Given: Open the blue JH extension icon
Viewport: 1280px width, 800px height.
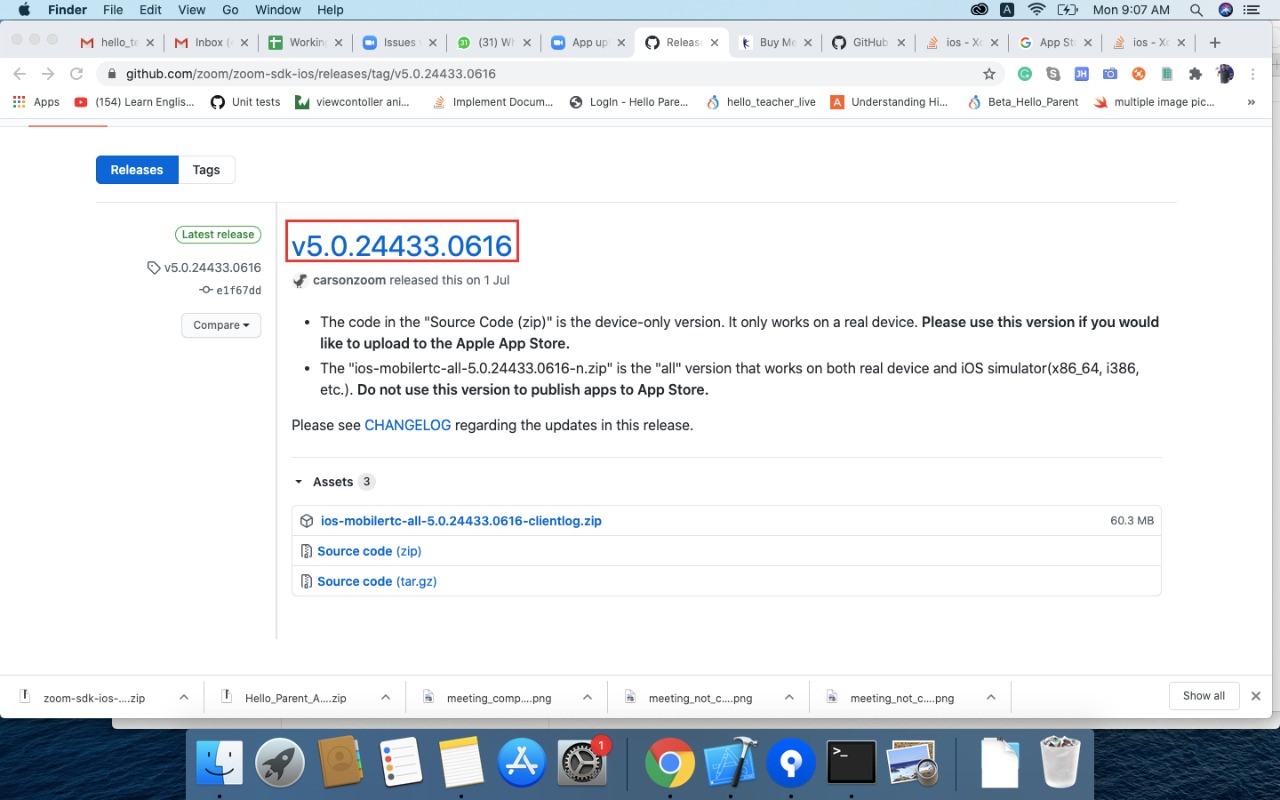Looking at the screenshot, I should point(1081,73).
